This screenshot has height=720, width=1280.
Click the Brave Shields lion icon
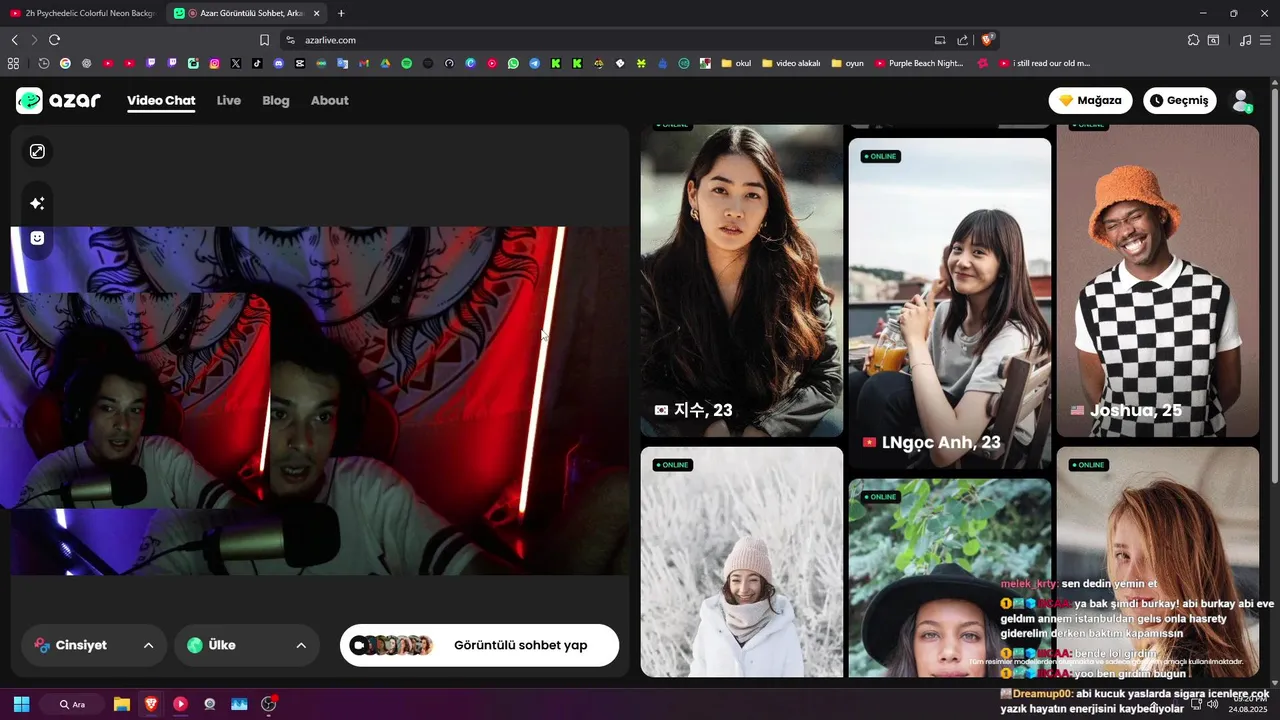point(987,40)
